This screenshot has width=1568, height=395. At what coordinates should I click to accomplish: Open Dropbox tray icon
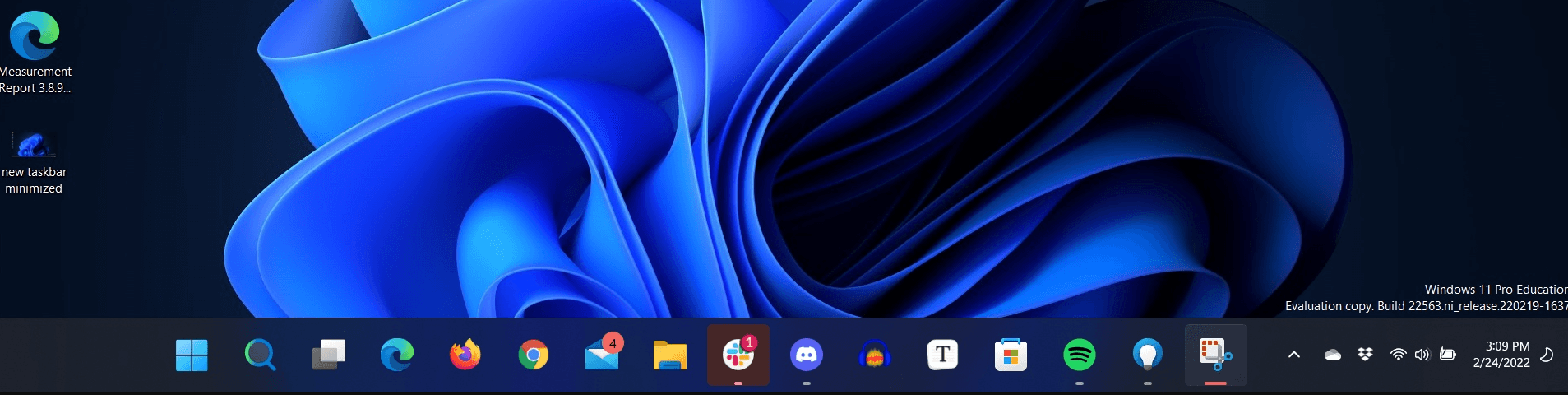tap(1365, 355)
